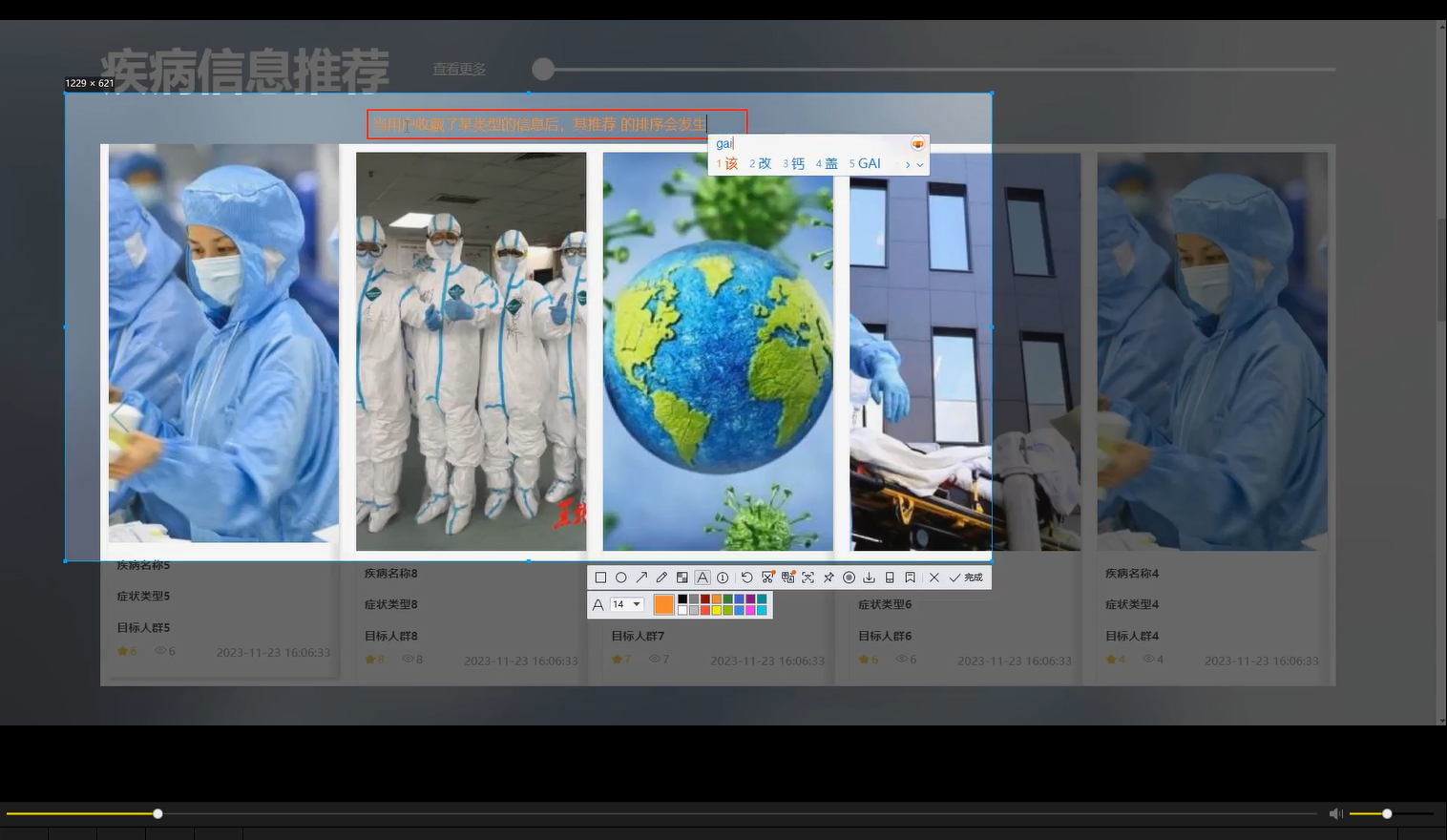Click the translate screenshot icon
This screenshot has width=1447, height=840.
pos(787,577)
